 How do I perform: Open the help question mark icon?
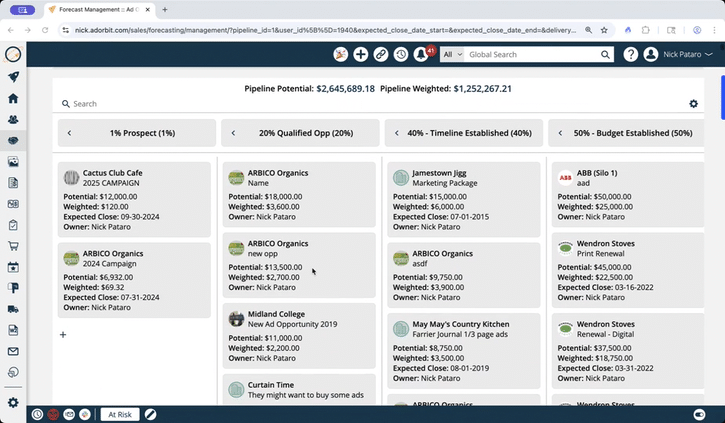630,55
